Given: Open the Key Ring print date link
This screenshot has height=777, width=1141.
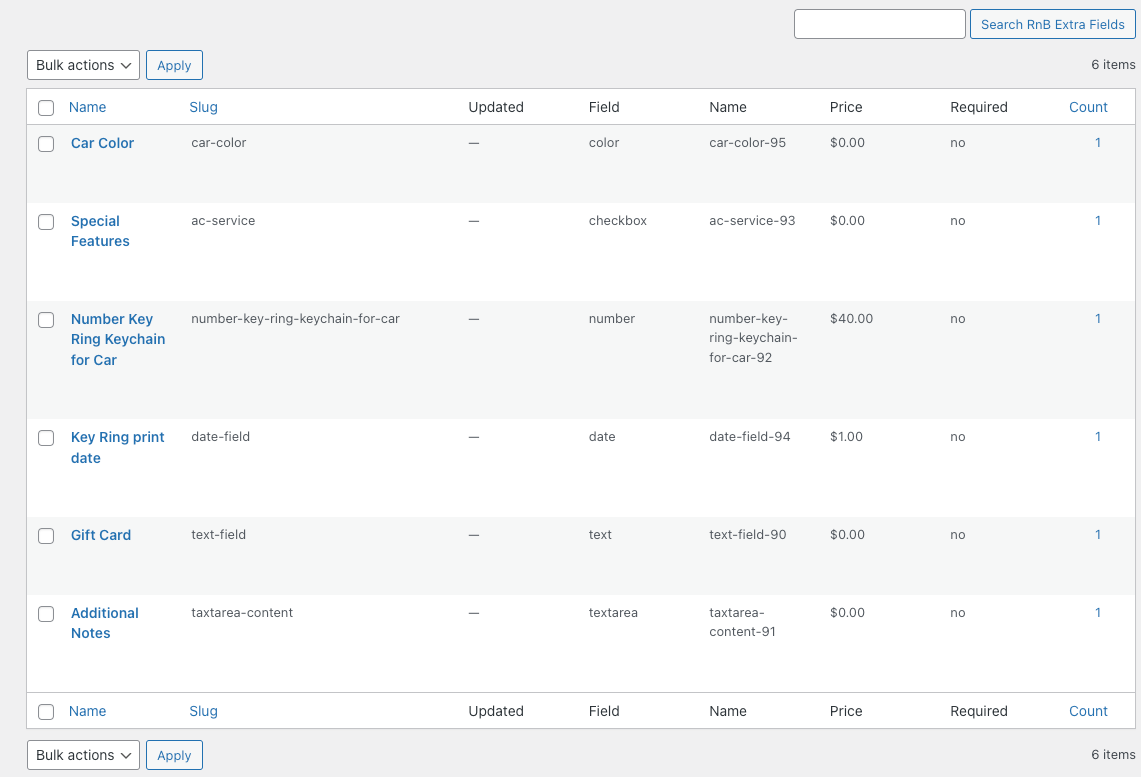Looking at the screenshot, I should click(x=117, y=447).
